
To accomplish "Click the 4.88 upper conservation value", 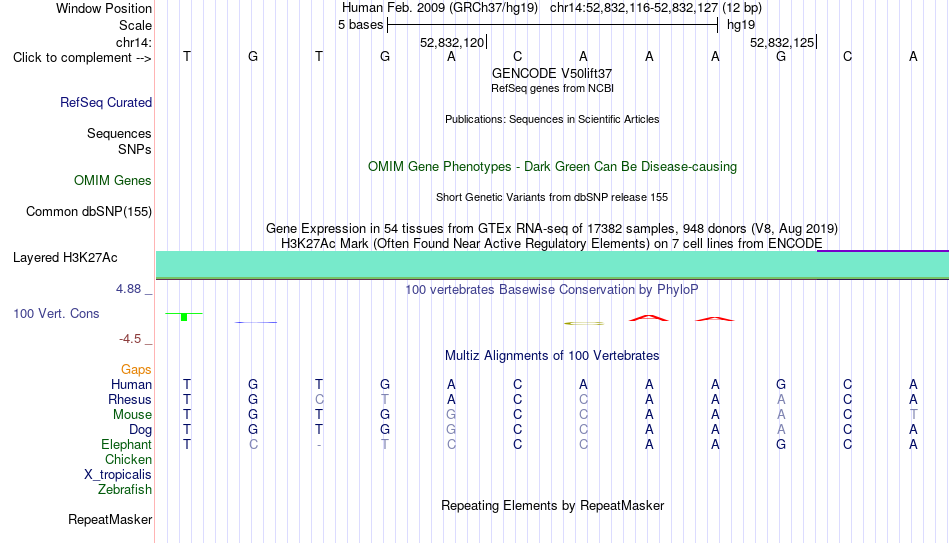I will 128,289.
